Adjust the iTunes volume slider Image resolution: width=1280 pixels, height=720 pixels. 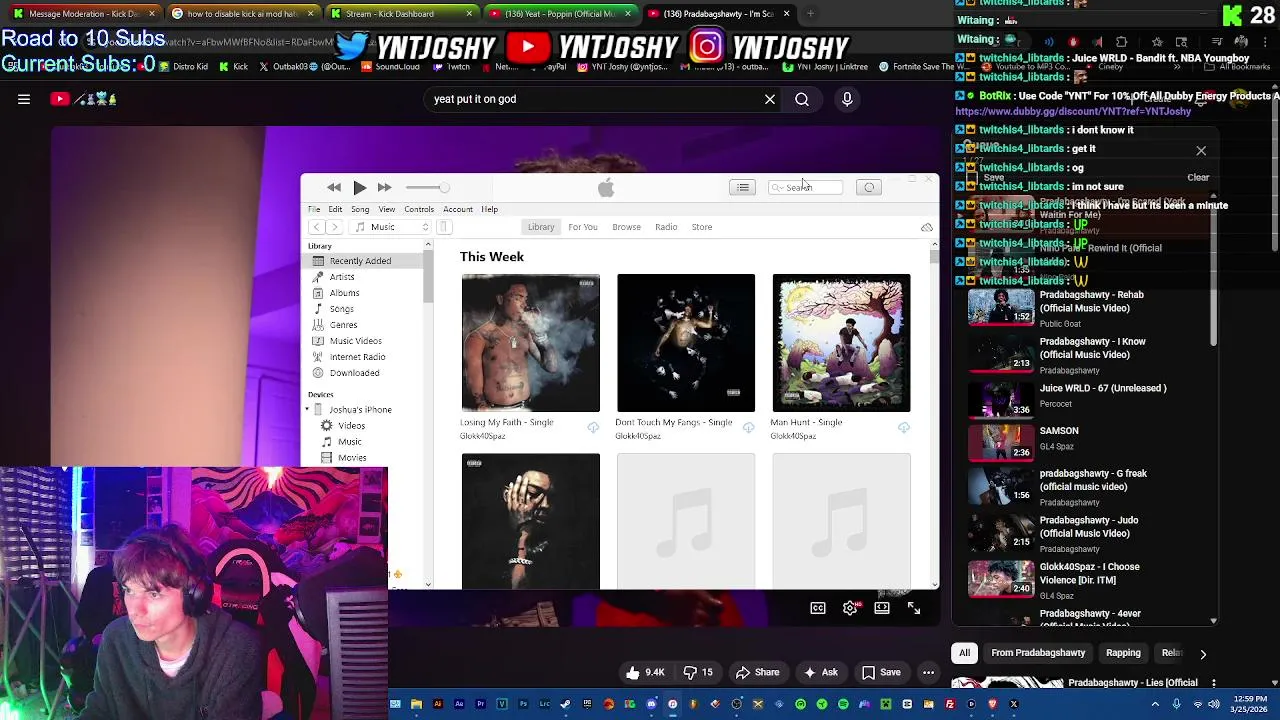click(x=428, y=187)
